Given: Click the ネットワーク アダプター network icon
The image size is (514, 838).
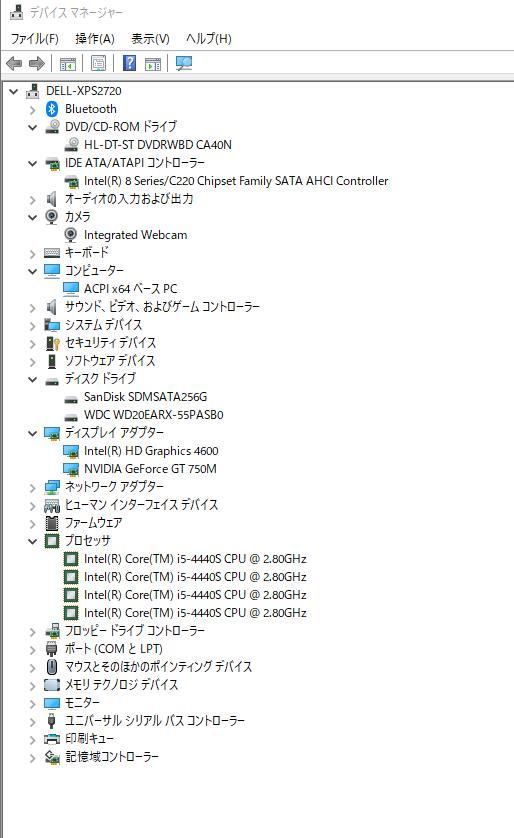Looking at the screenshot, I should (52, 487).
